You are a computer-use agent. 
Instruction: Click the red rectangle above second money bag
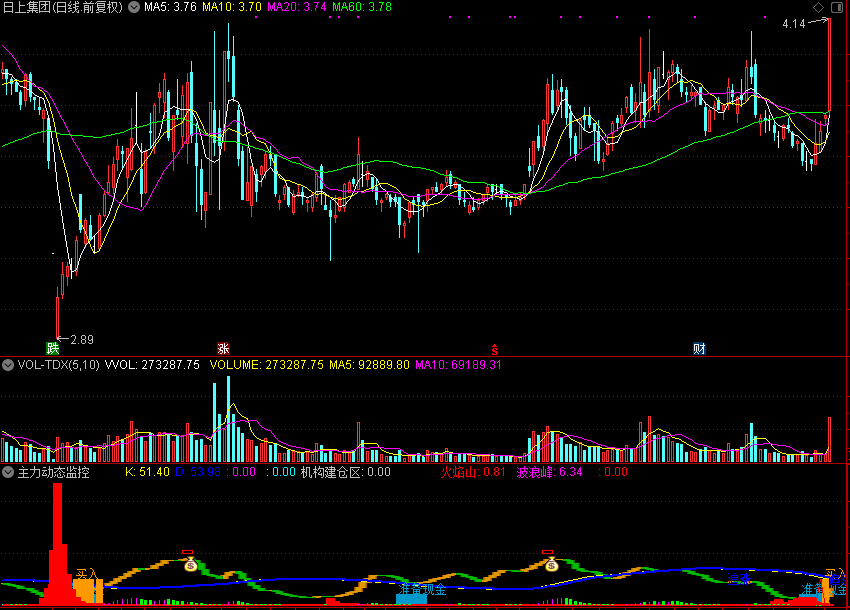click(548, 553)
